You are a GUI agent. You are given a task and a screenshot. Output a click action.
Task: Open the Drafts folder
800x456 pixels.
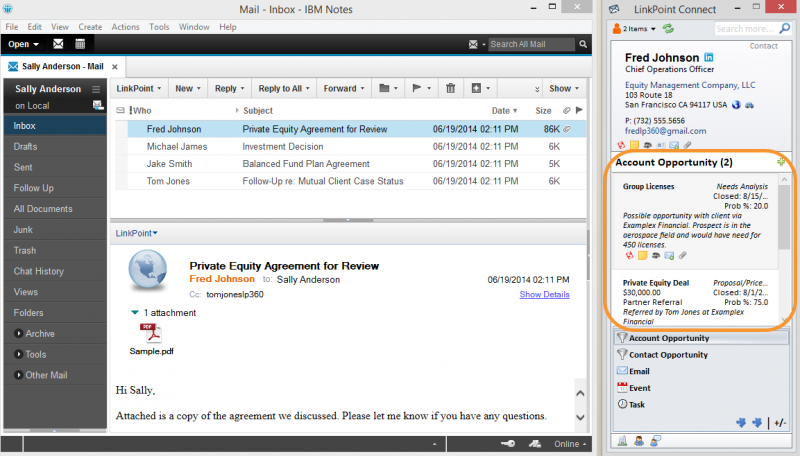tap(55, 146)
